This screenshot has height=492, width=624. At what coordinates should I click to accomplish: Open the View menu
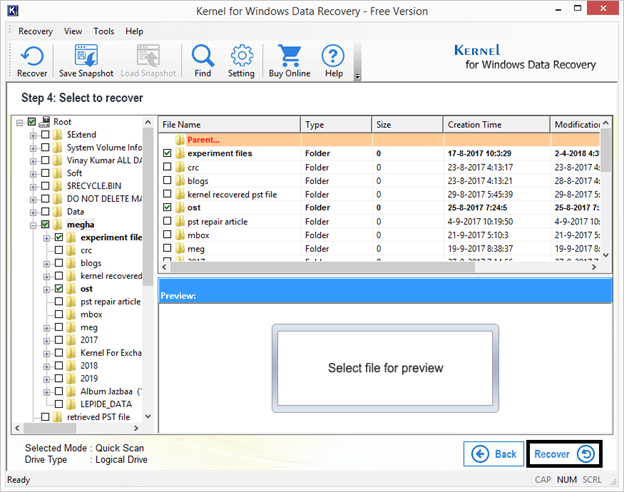coord(73,31)
